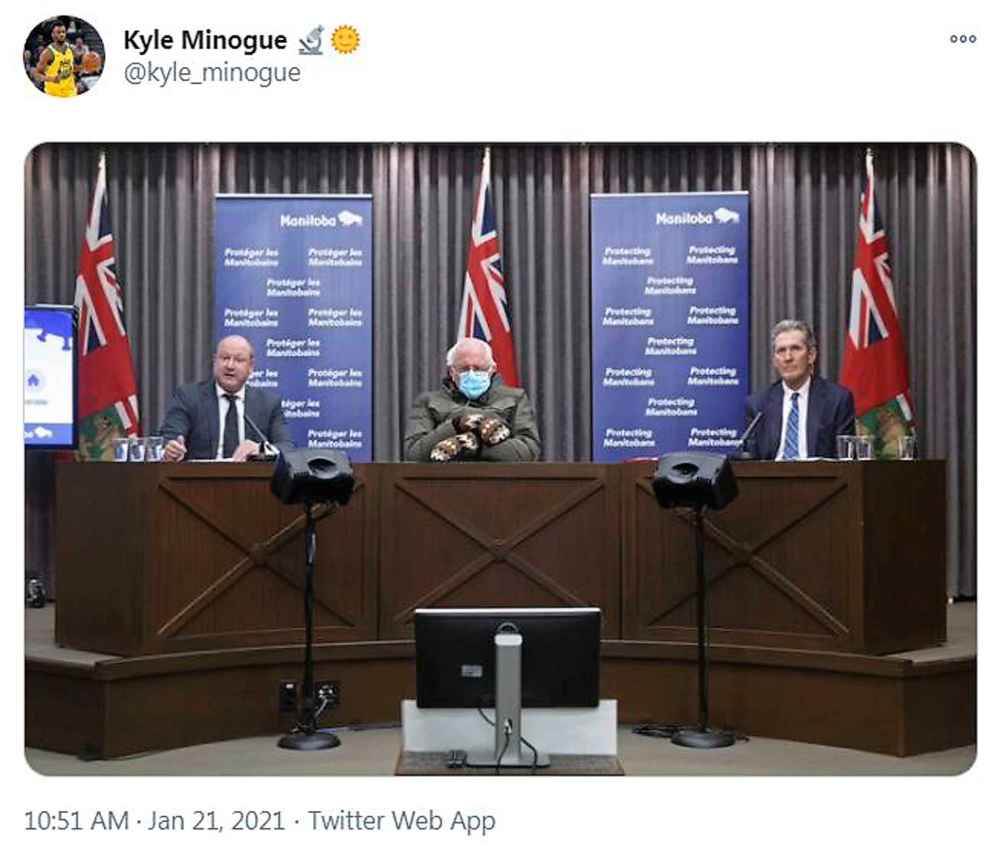Click the microscope emoji beside the name
Image resolution: width=1000 pixels, height=854 pixels.
tap(311, 40)
